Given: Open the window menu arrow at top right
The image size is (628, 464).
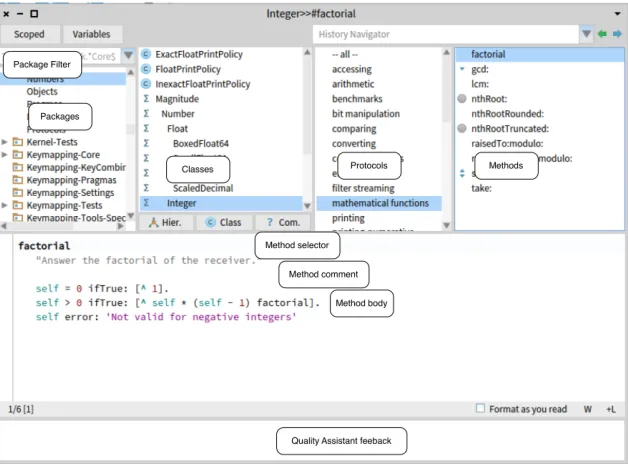Looking at the screenshot, I should (x=617, y=14).
